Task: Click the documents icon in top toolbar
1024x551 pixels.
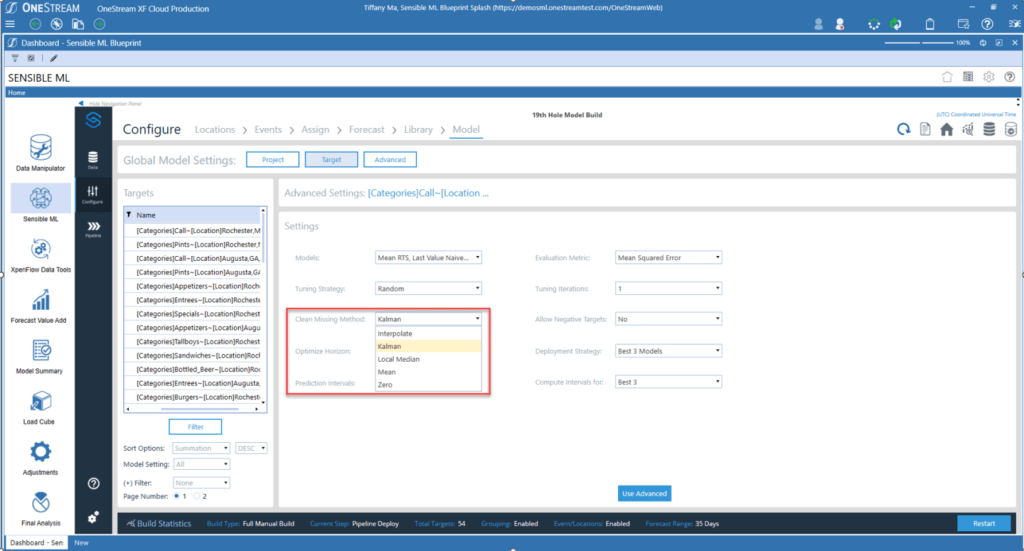Action: pos(78,24)
